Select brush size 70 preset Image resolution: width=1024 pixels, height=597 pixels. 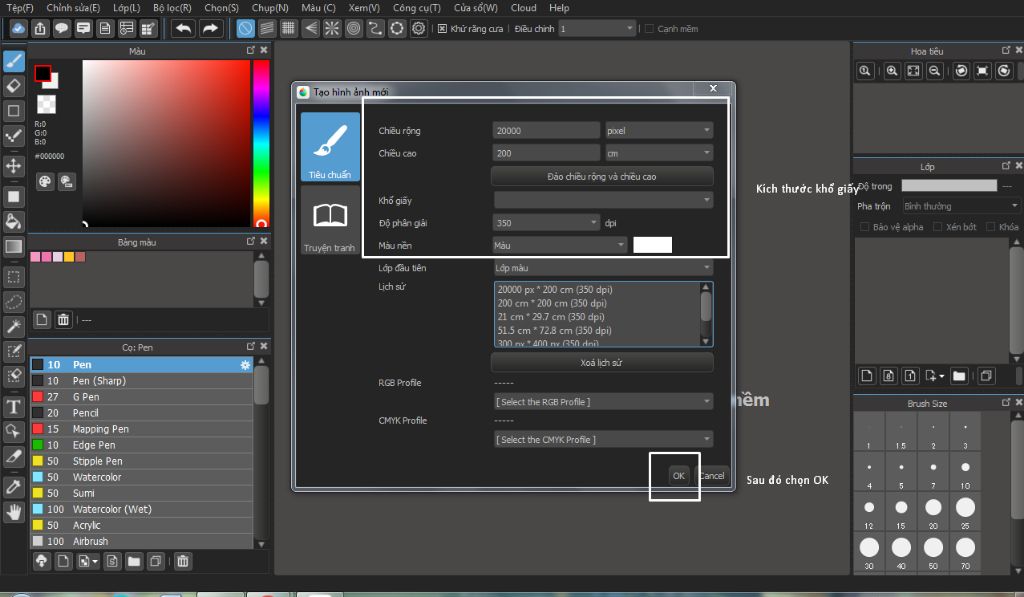(x=965, y=552)
